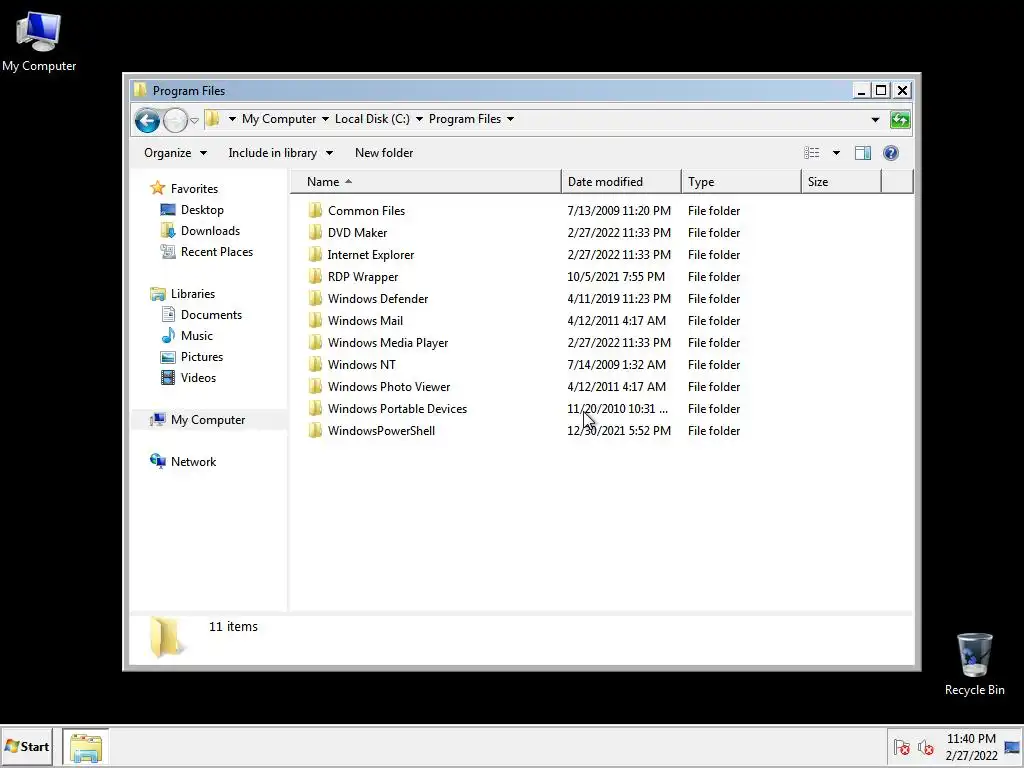Viewport: 1024px width, 768px height.
Task: Select the DVD Maker folder icon
Action: click(x=315, y=232)
